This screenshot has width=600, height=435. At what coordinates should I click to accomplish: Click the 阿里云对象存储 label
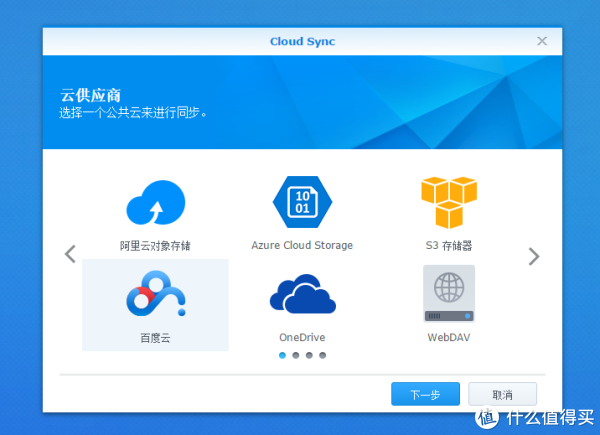(155, 245)
